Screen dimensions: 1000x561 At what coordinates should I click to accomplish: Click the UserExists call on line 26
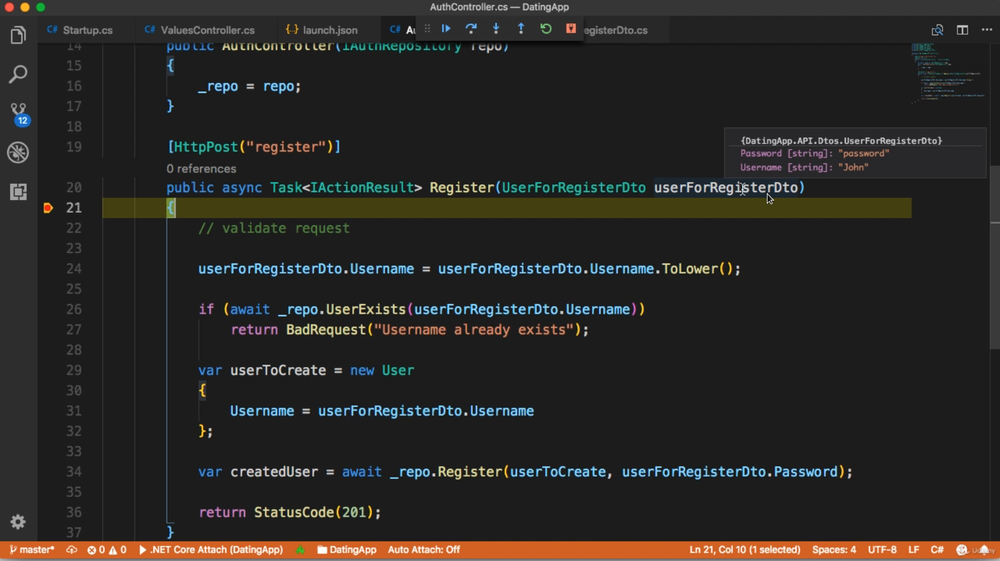click(x=365, y=309)
